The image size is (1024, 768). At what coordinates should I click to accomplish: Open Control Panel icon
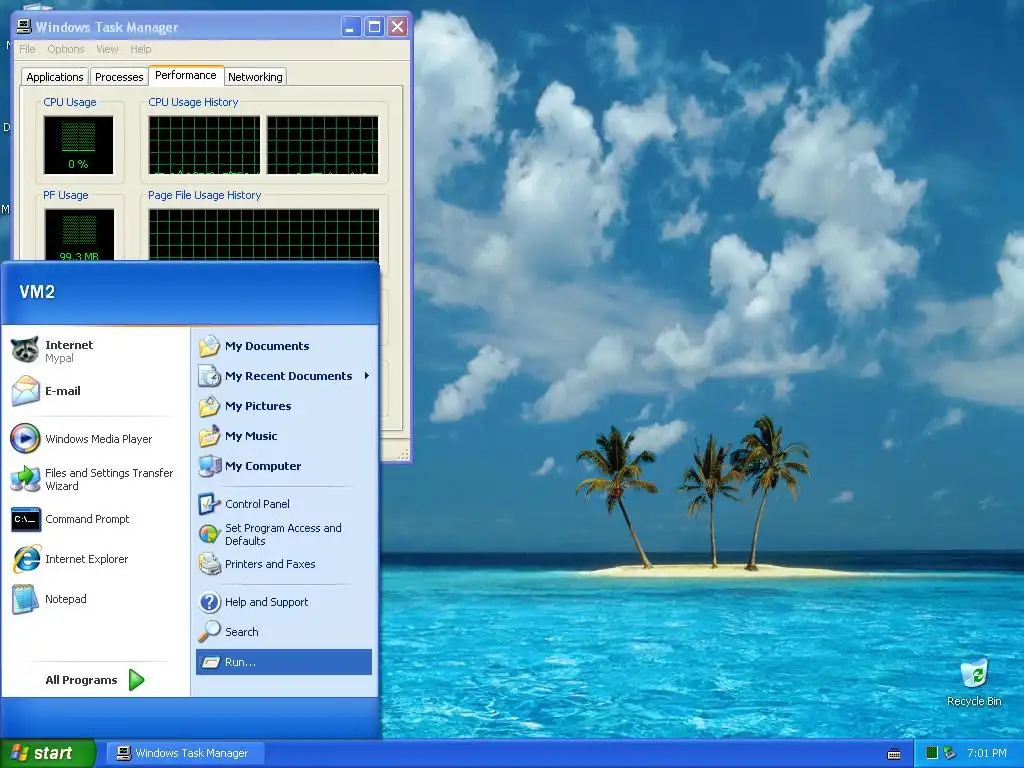pos(209,504)
